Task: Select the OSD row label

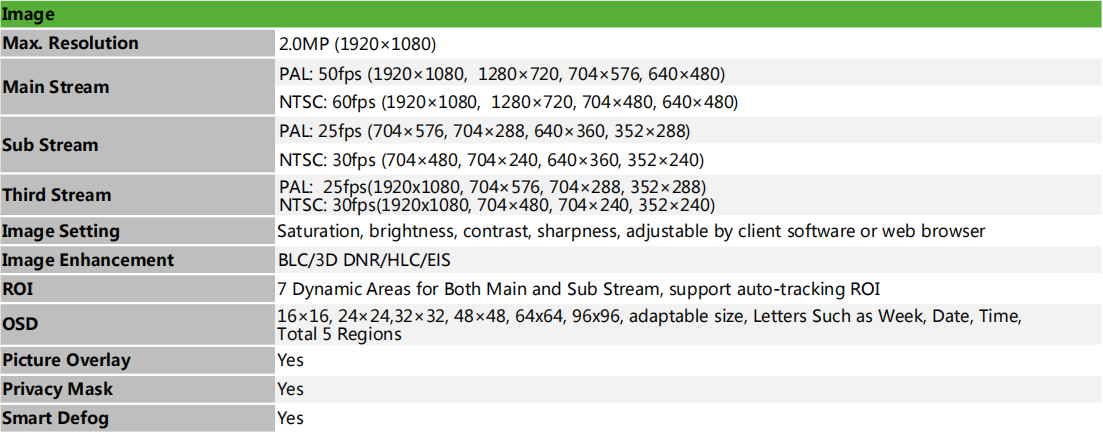Action: point(137,324)
